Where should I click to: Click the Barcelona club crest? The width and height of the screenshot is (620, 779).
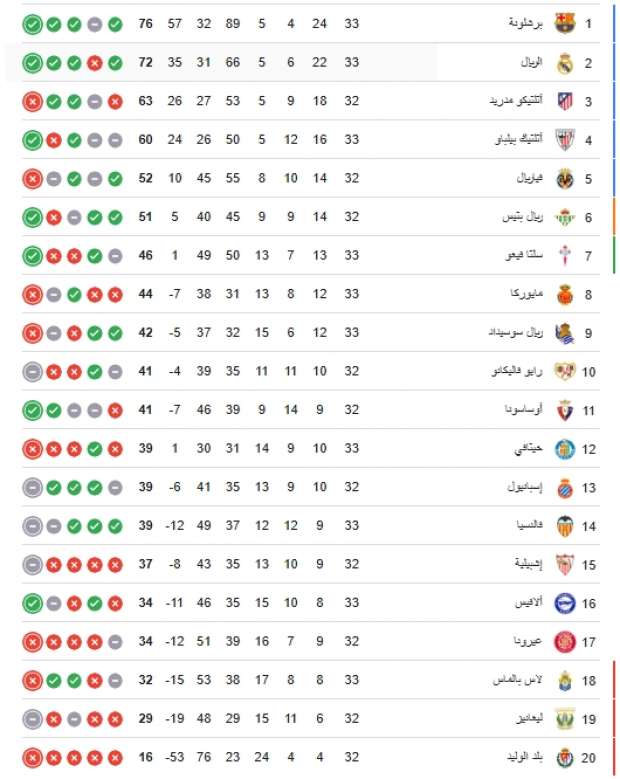coord(565,23)
